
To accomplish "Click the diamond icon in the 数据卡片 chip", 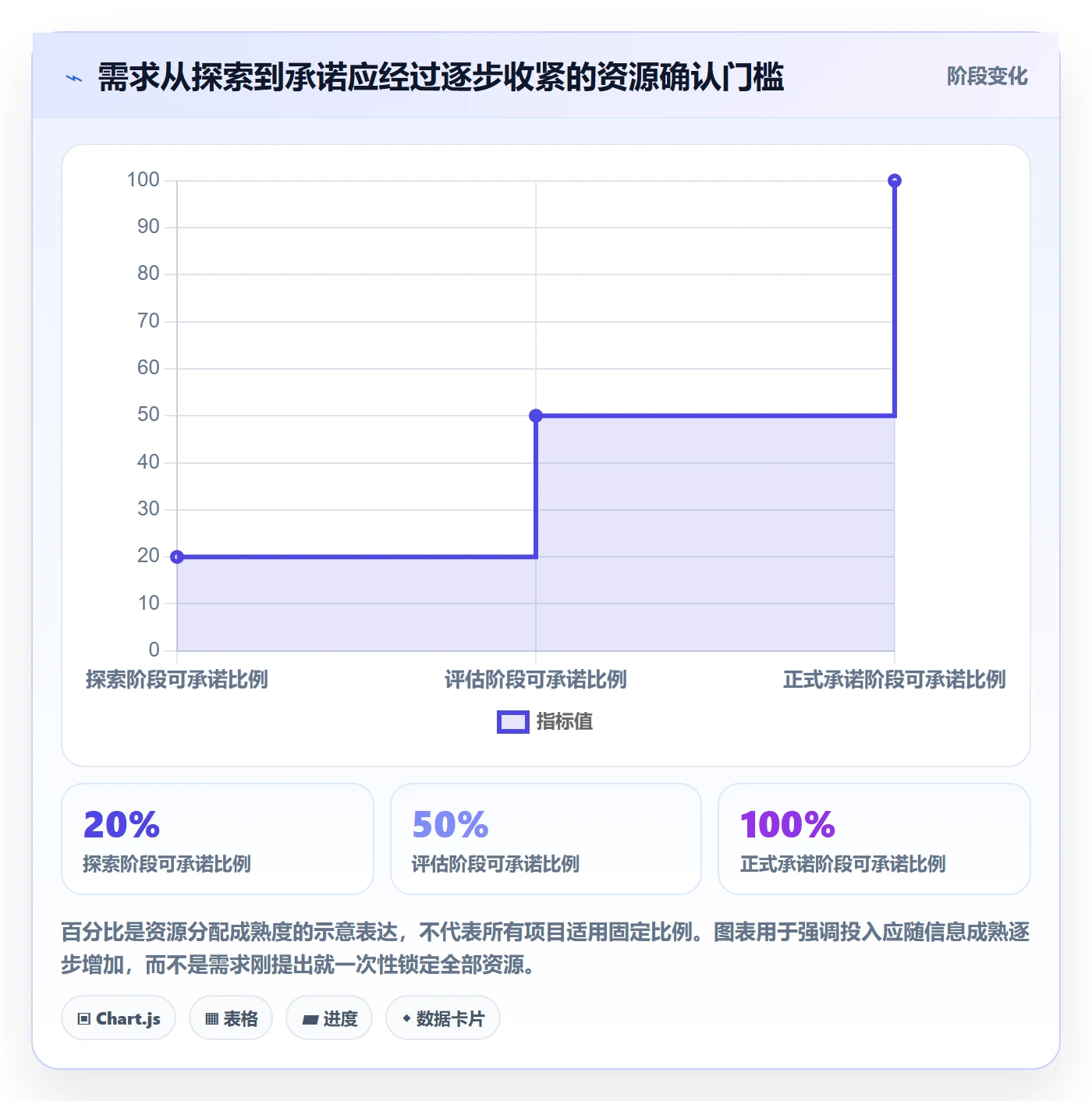I will [406, 1018].
